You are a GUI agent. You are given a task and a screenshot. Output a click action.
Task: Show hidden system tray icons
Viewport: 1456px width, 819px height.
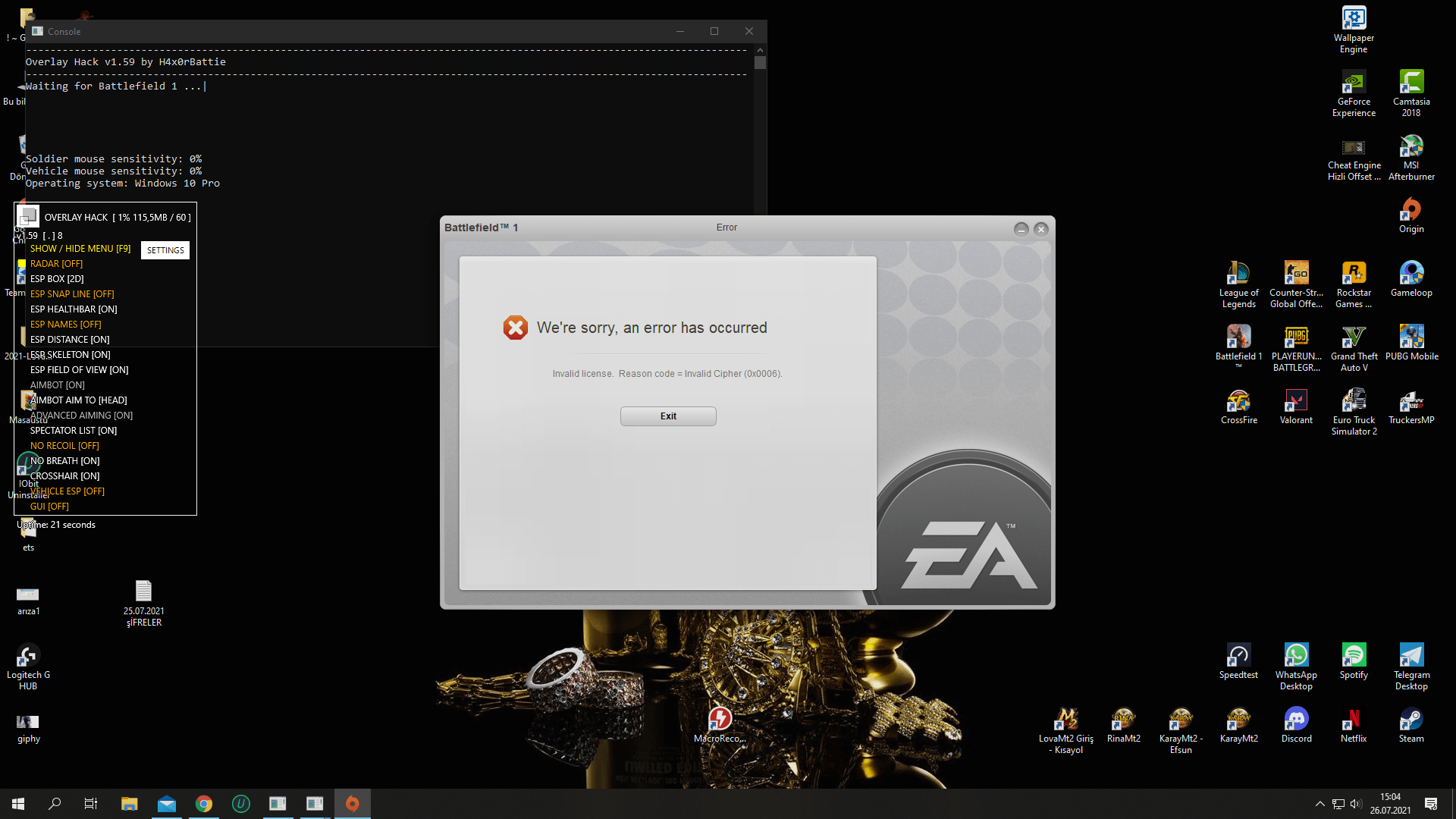[1319, 804]
